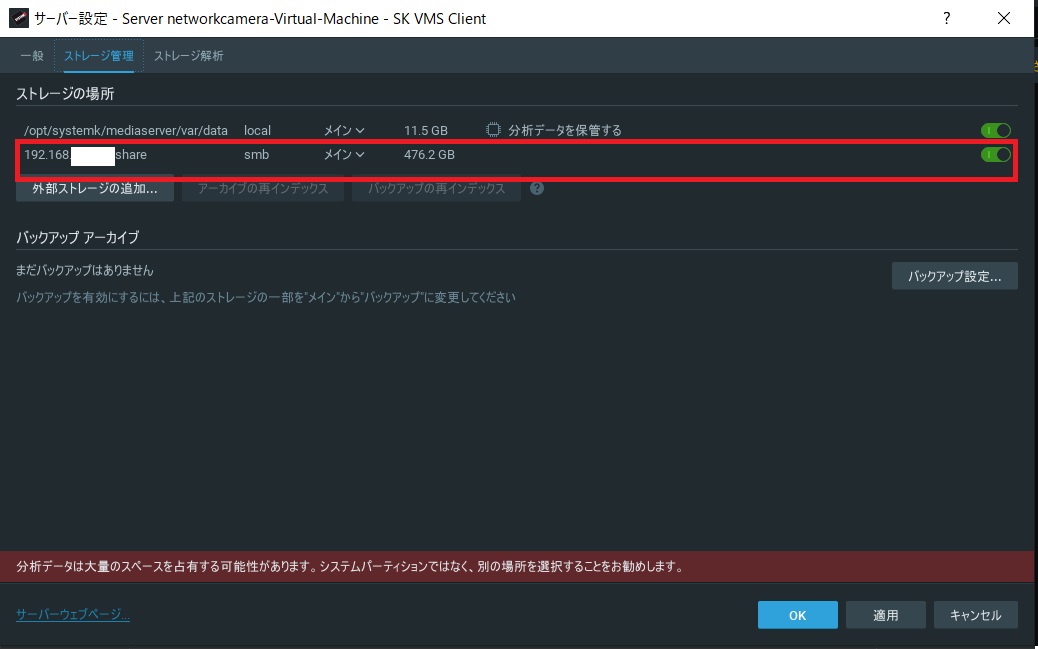This screenshot has width=1038, height=649.
Task: Click the local type cell
Action: point(257,130)
